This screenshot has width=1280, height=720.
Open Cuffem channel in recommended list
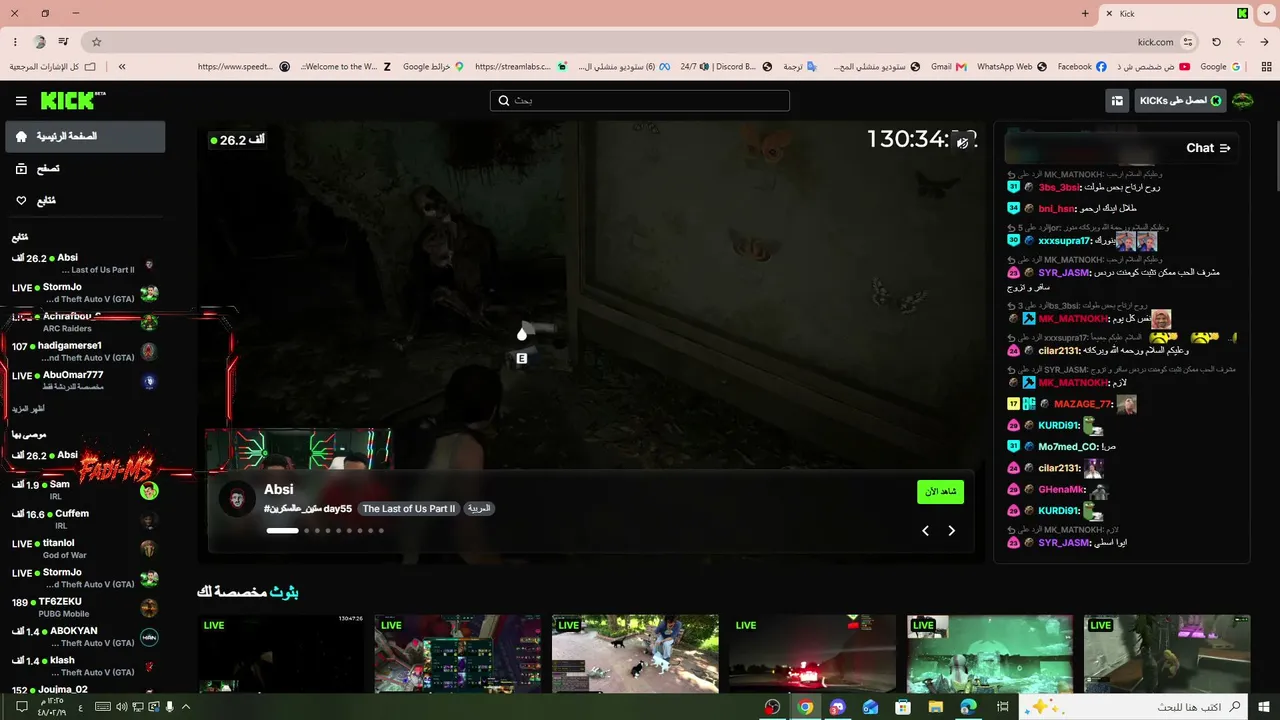85,520
